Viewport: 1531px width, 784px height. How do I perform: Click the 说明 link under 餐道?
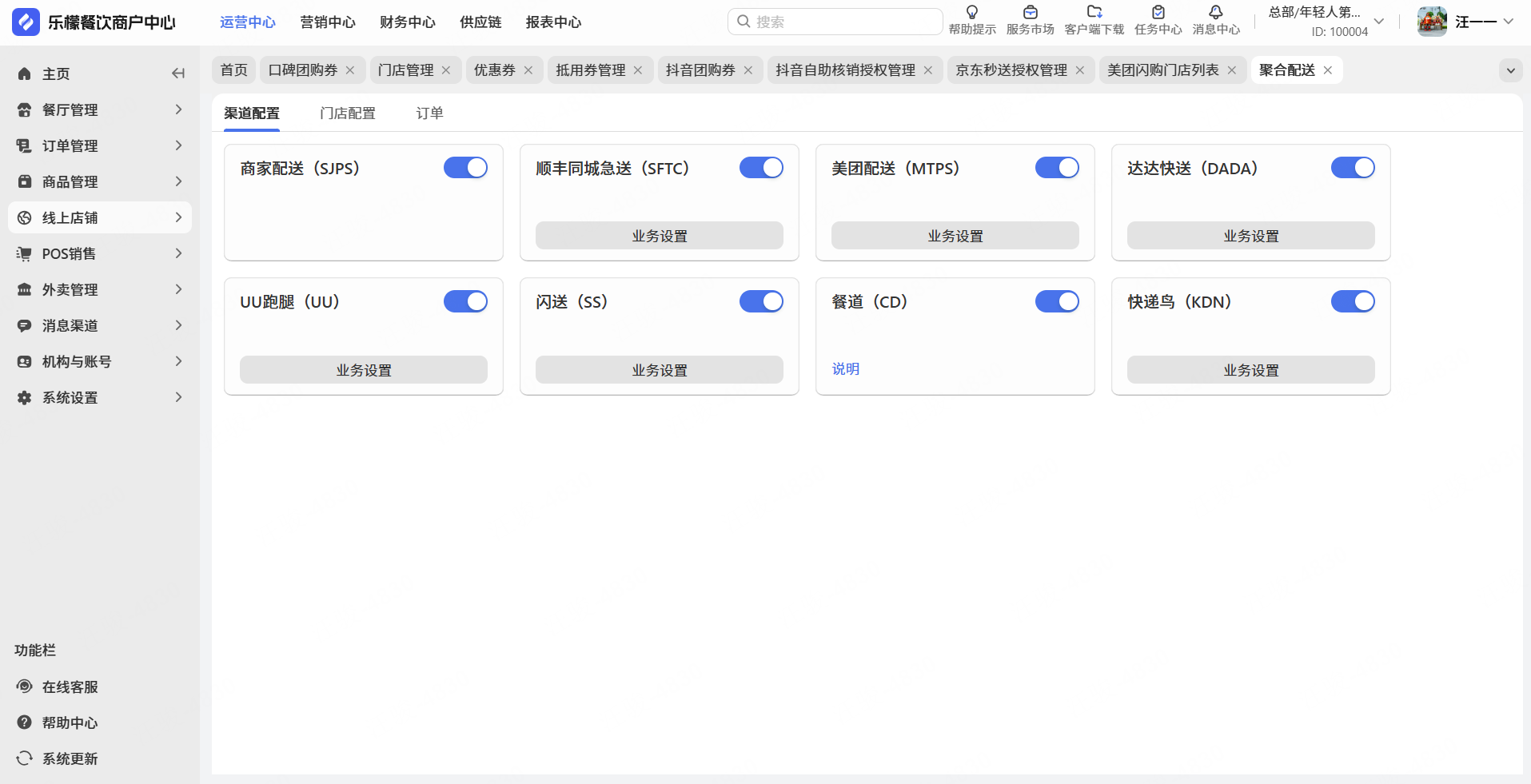tap(846, 369)
